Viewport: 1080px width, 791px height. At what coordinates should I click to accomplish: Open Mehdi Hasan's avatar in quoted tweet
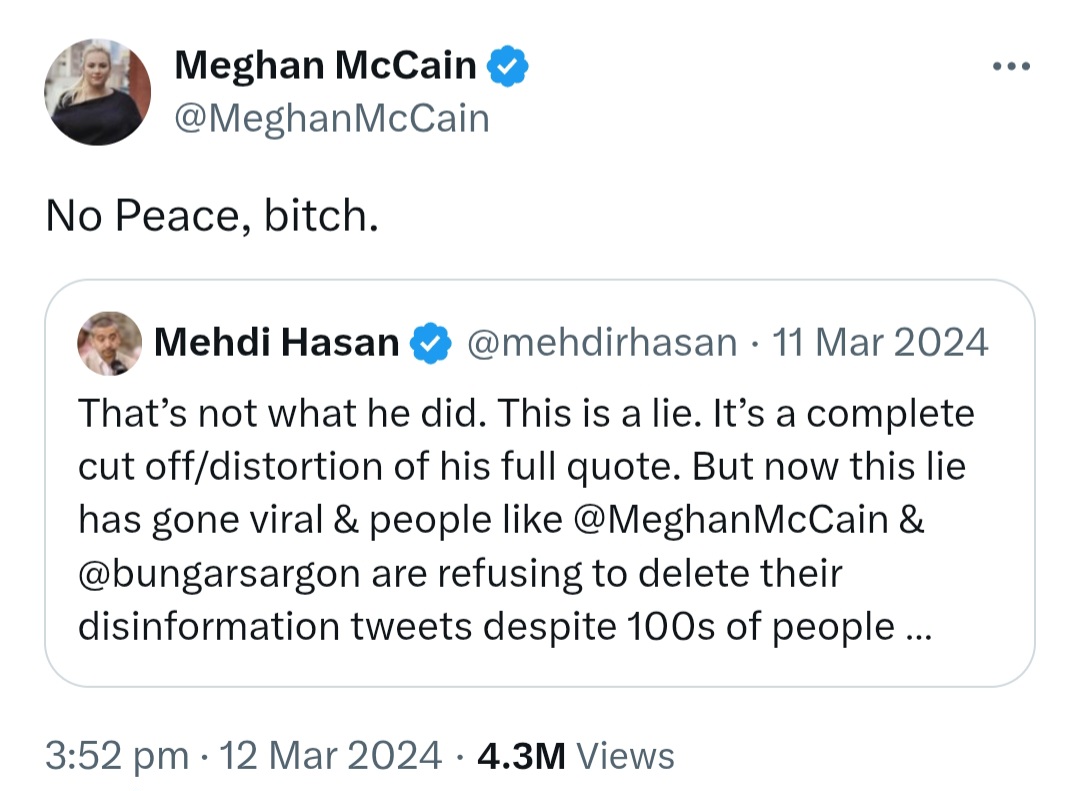click(110, 343)
